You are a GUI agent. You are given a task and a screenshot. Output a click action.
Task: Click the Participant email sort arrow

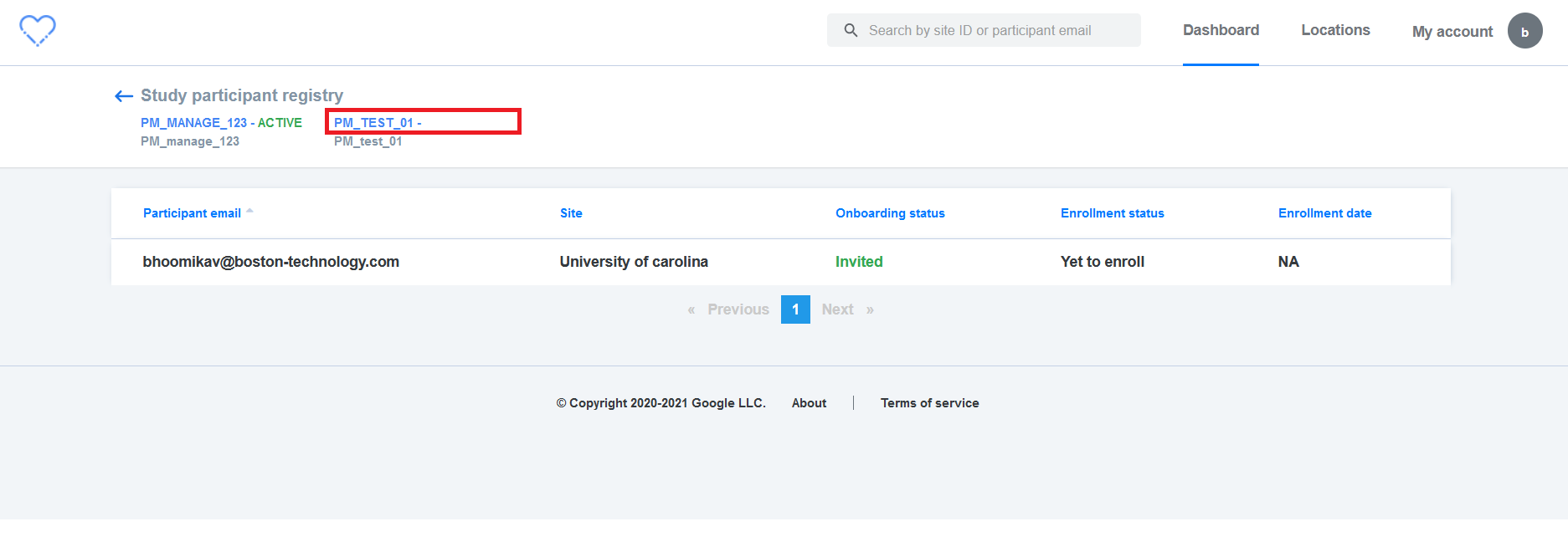(x=249, y=212)
